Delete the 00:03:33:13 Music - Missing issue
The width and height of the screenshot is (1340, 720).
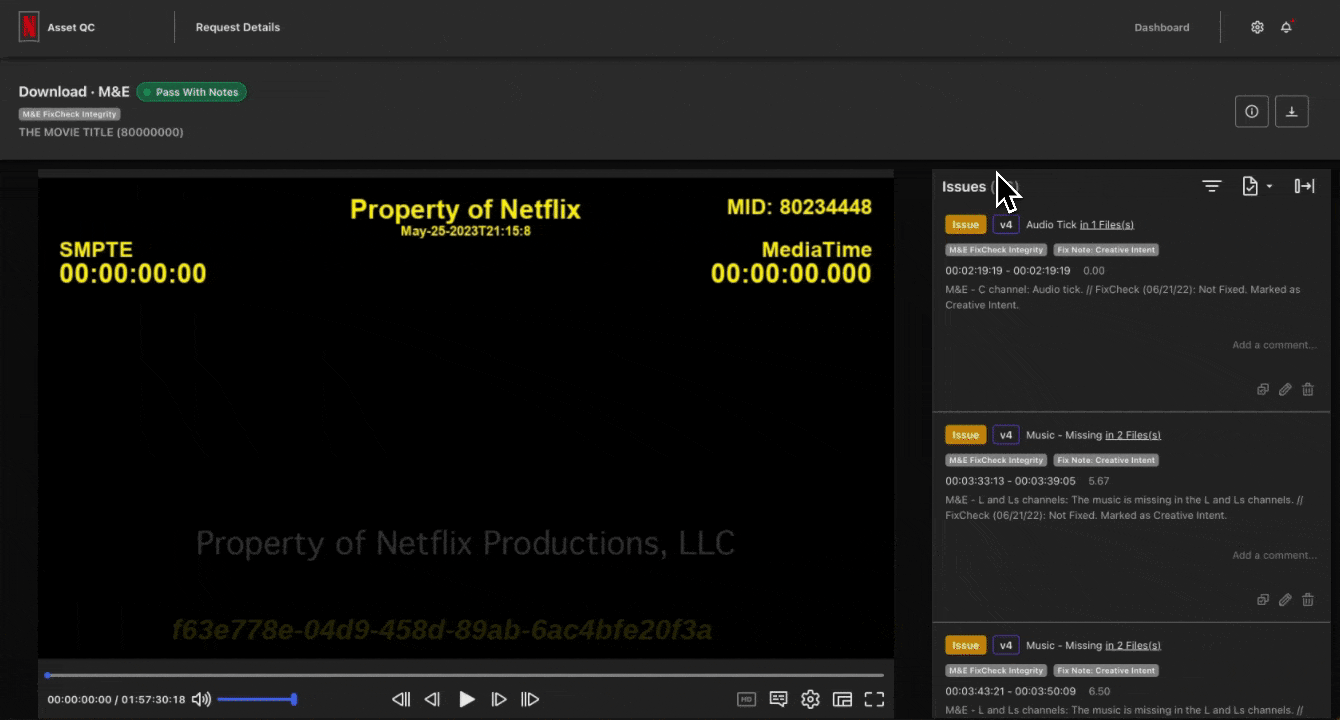click(1308, 599)
